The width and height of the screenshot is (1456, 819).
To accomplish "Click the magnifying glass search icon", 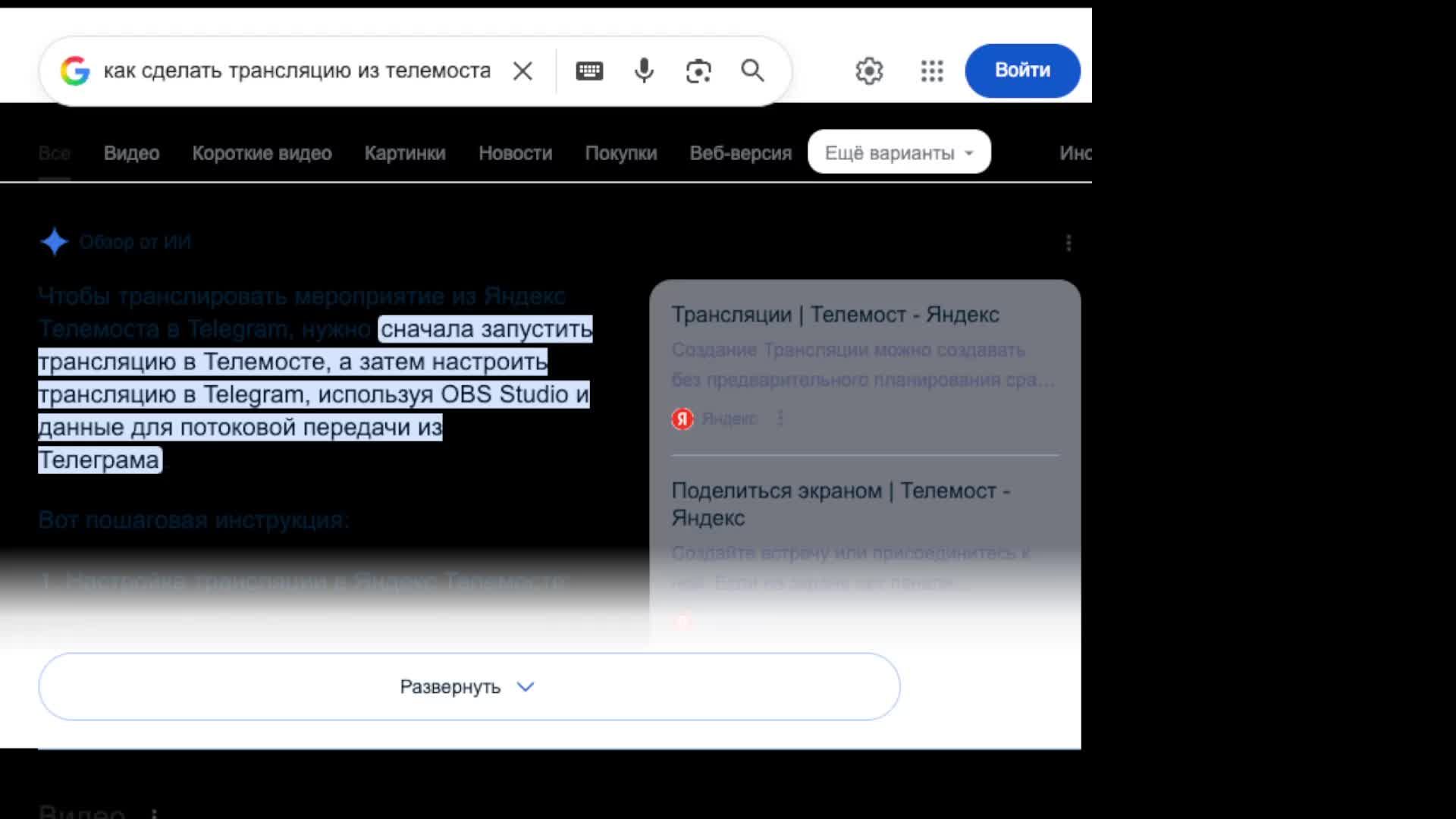I will (x=752, y=71).
